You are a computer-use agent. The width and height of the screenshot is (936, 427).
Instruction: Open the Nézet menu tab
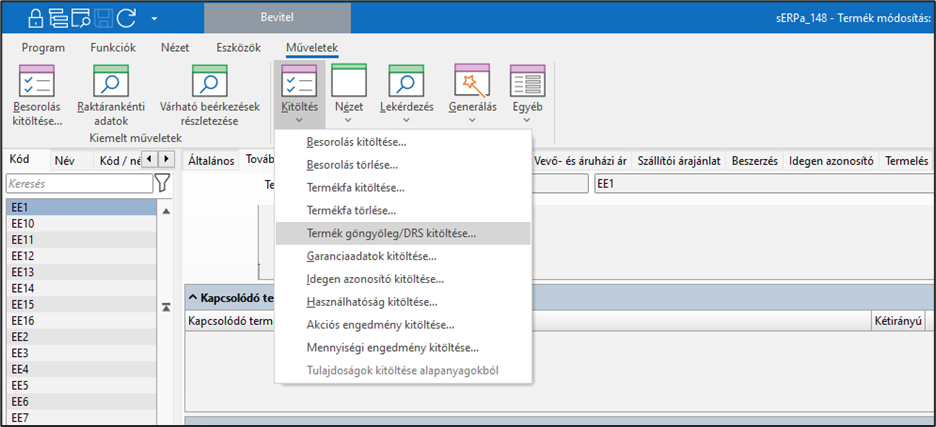(176, 48)
